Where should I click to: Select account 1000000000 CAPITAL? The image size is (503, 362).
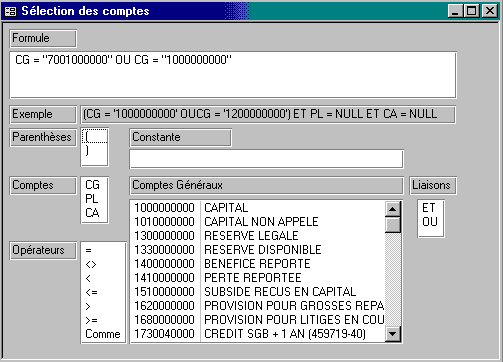pos(258,208)
